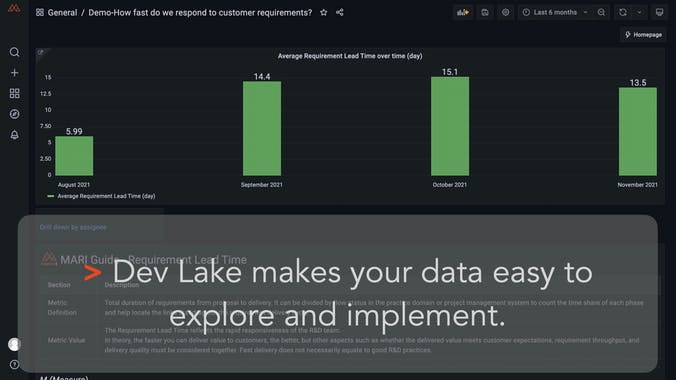Zoom out the time range
The width and height of the screenshot is (676, 380).
pos(601,13)
